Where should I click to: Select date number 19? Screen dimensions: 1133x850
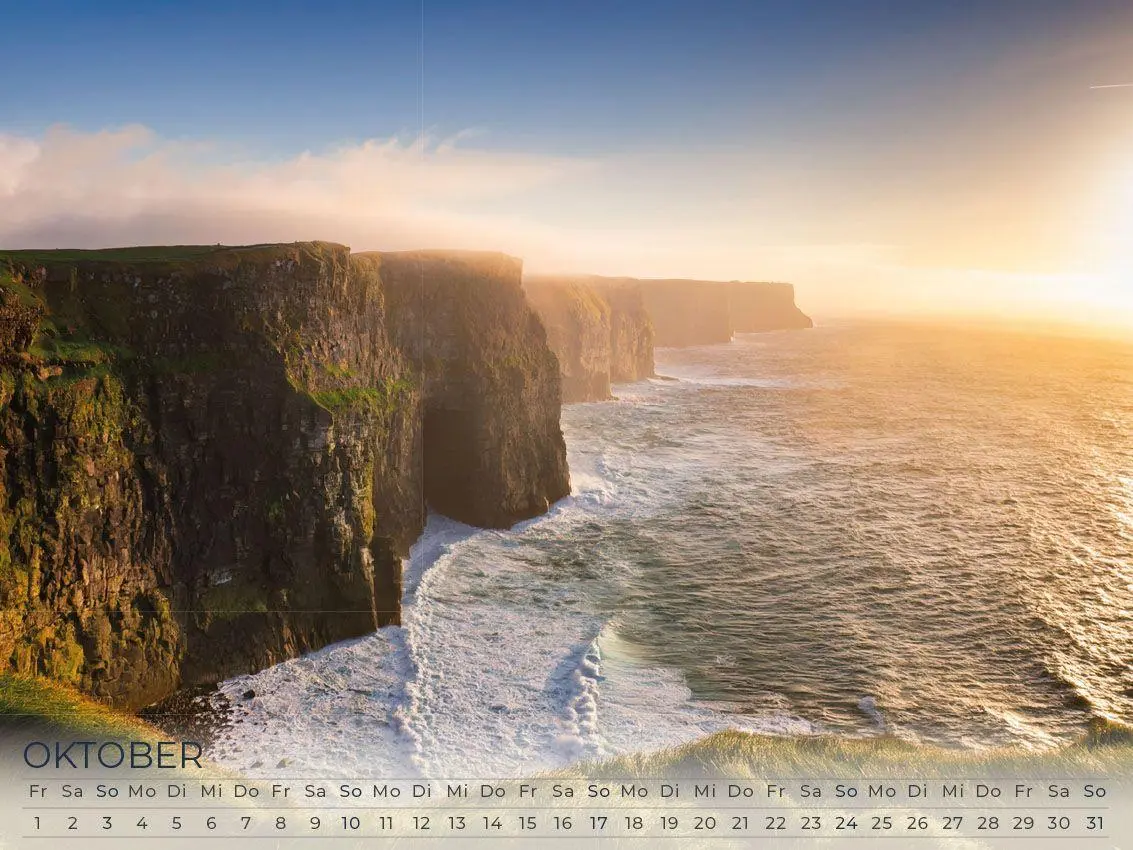669,823
